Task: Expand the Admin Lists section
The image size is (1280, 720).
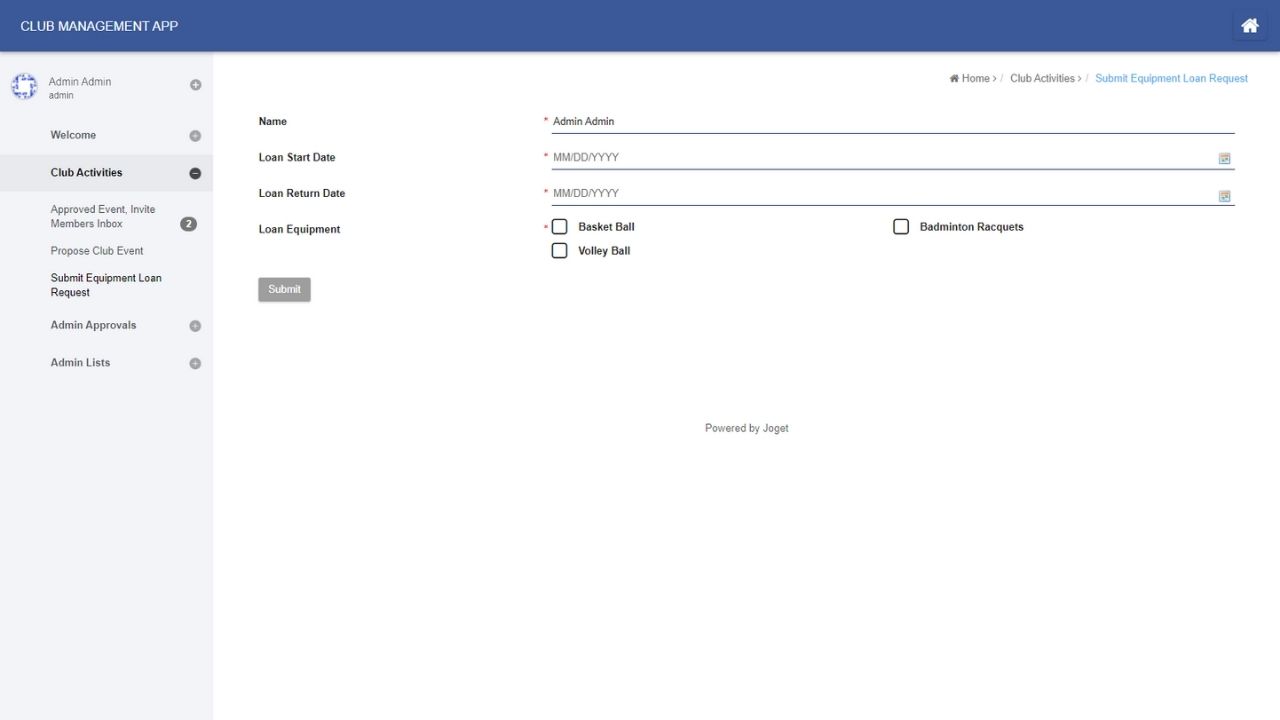Action: (x=195, y=363)
